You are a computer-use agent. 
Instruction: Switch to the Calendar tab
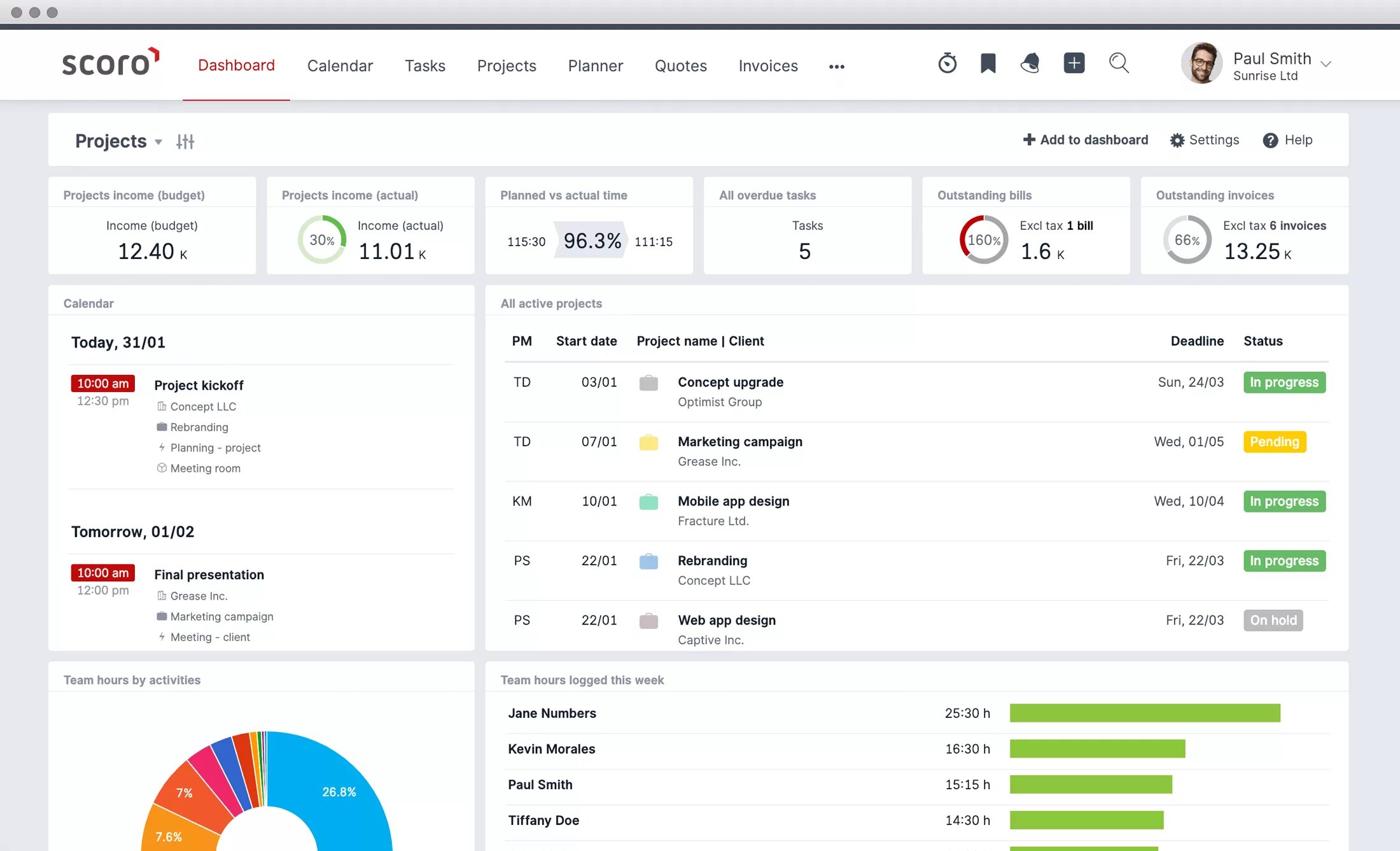pos(340,66)
